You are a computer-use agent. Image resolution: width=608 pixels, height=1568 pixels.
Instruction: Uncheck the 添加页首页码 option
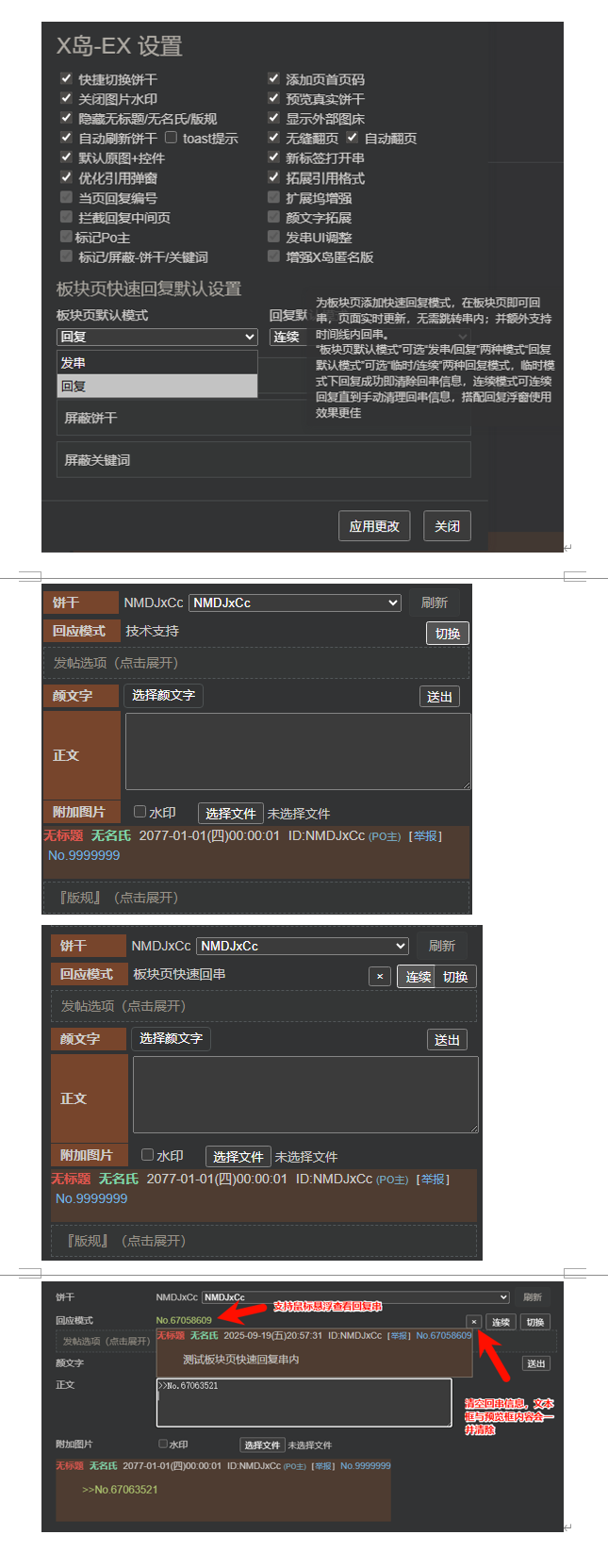(x=273, y=79)
